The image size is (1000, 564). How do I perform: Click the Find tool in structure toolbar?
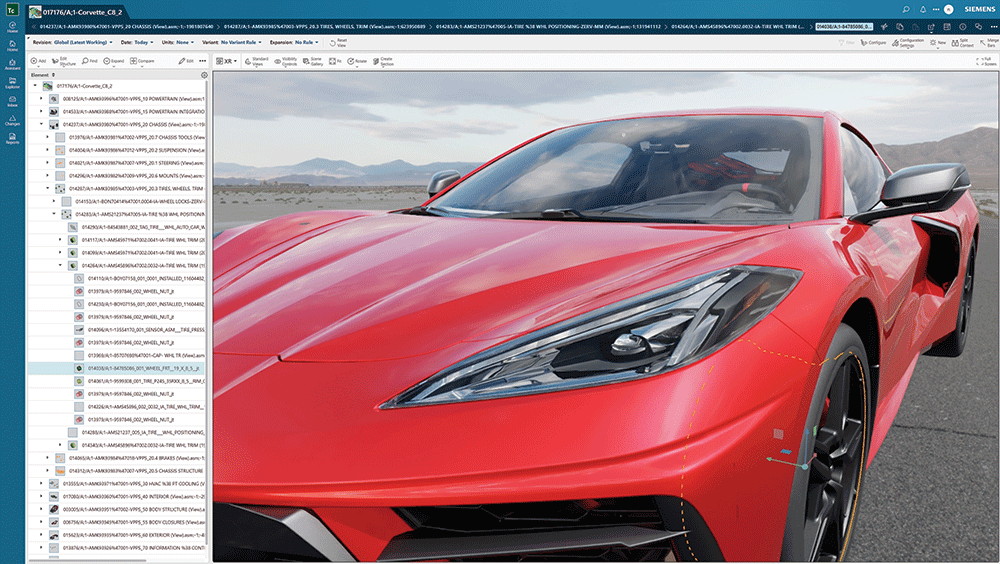click(x=89, y=61)
